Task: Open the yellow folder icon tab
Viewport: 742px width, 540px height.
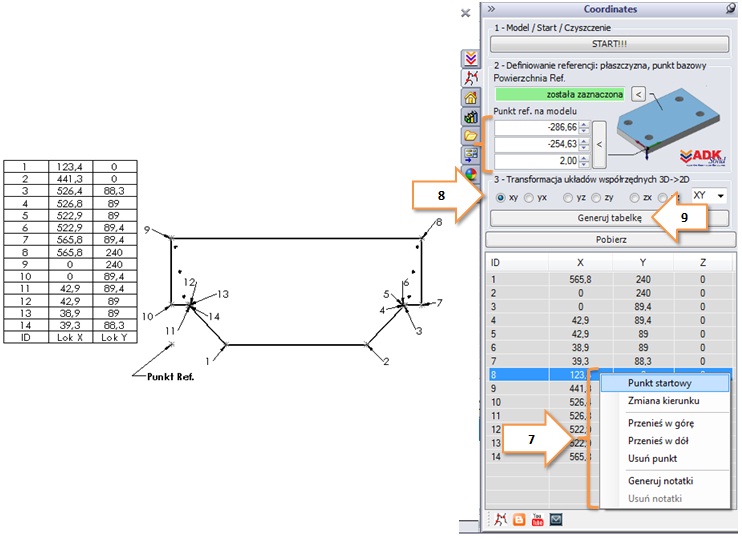Action: (470, 136)
